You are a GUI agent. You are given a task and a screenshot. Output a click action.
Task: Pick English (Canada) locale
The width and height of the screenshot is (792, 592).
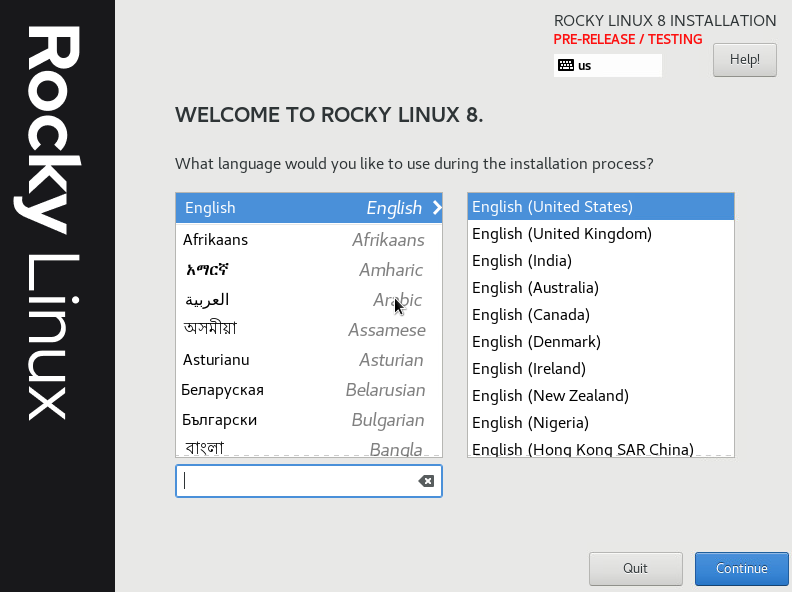click(601, 315)
